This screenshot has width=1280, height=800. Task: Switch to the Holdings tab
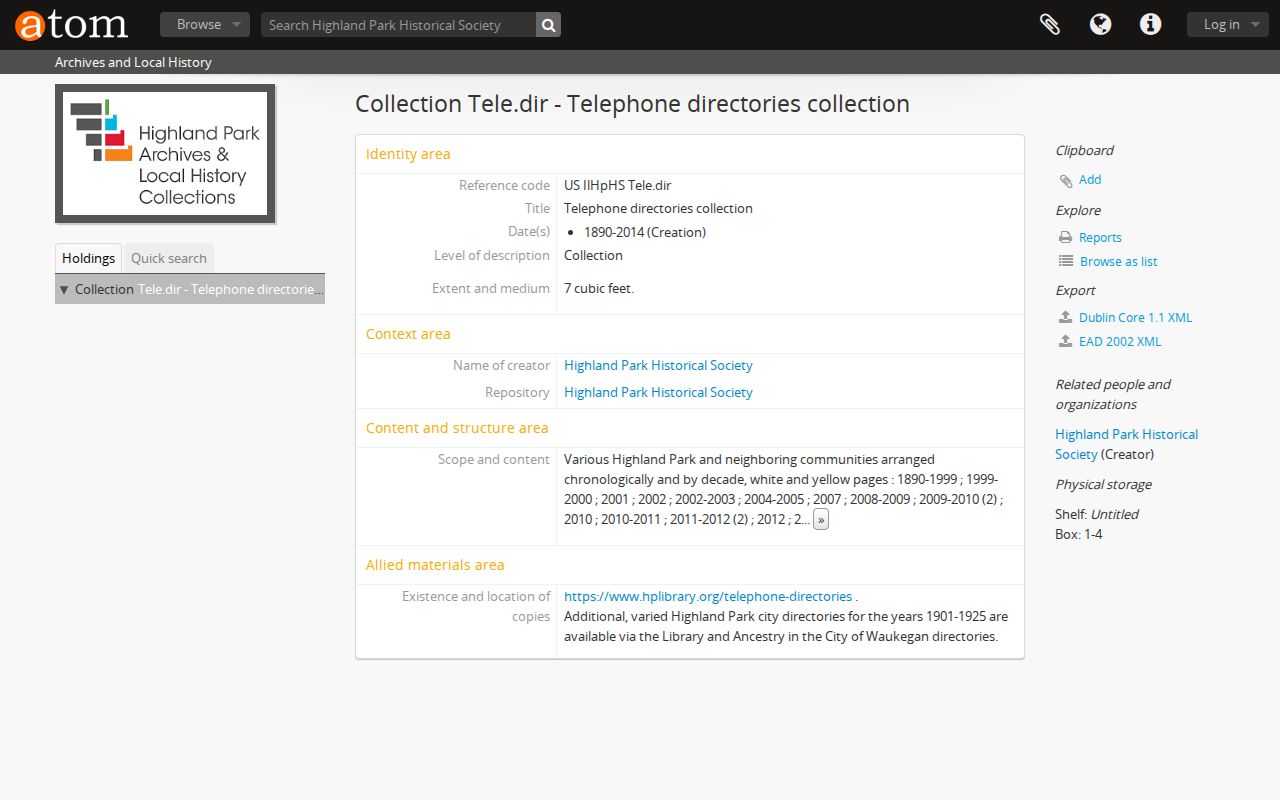[x=88, y=258]
